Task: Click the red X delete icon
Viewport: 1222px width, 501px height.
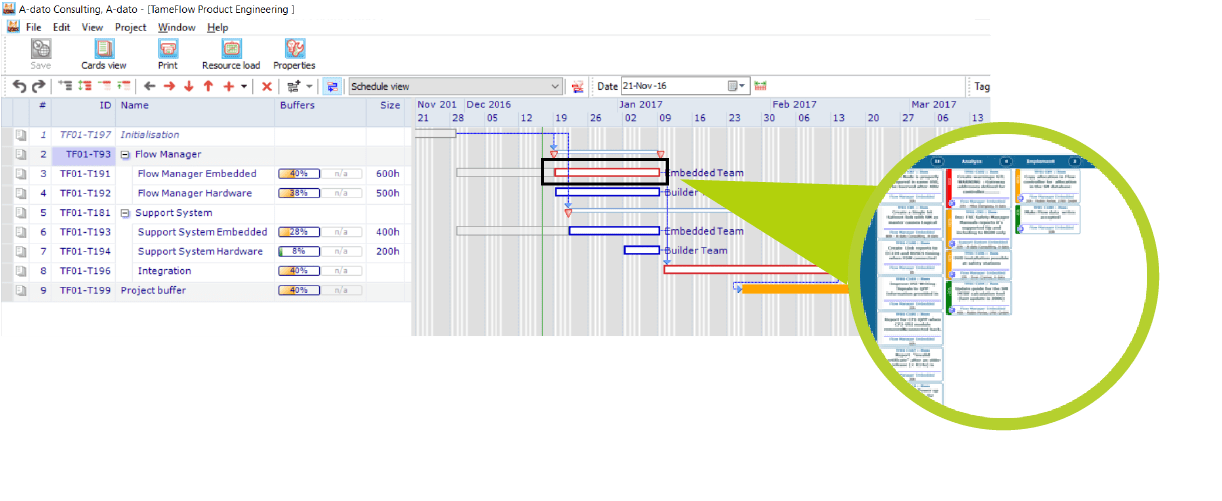Action: (267, 87)
